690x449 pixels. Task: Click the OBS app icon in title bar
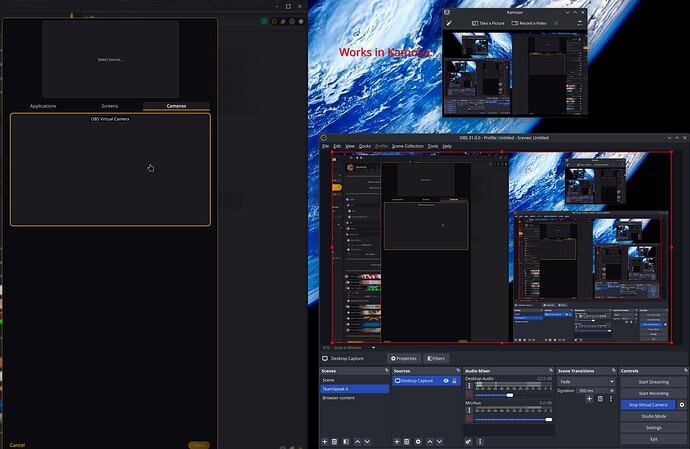coord(324,138)
